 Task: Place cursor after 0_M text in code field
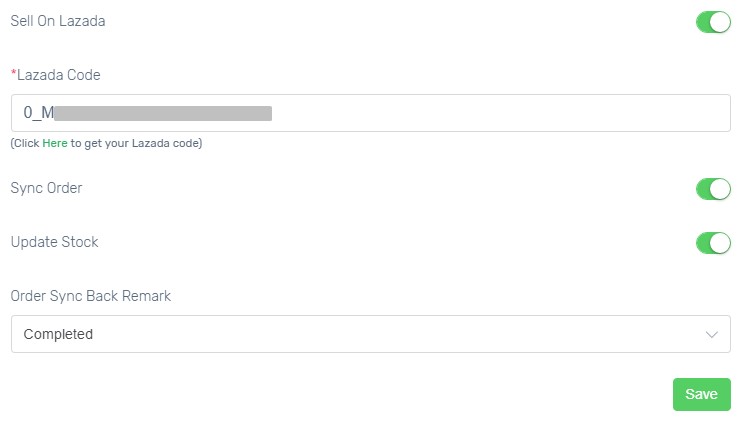point(54,113)
